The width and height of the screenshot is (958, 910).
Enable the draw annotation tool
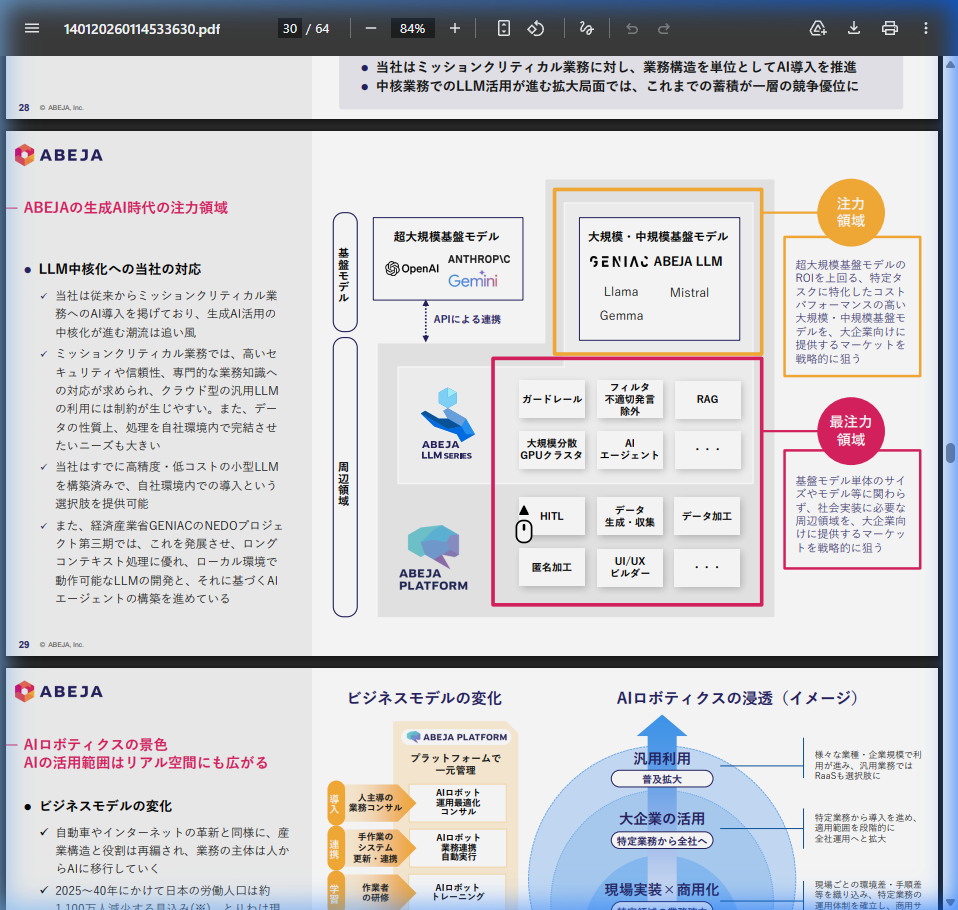pyautogui.click(x=586, y=28)
